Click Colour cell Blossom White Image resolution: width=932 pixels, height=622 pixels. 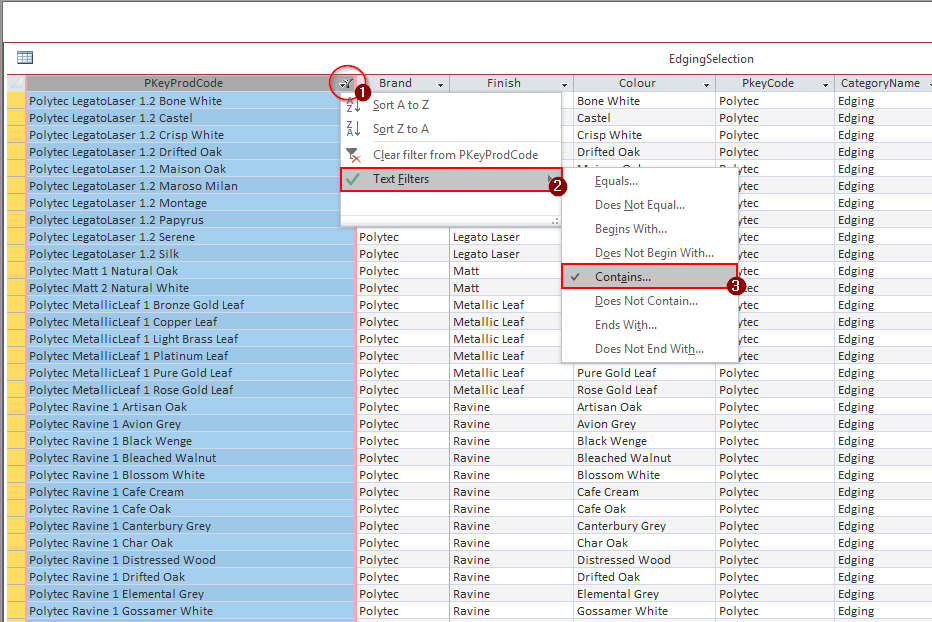pos(644,475)
